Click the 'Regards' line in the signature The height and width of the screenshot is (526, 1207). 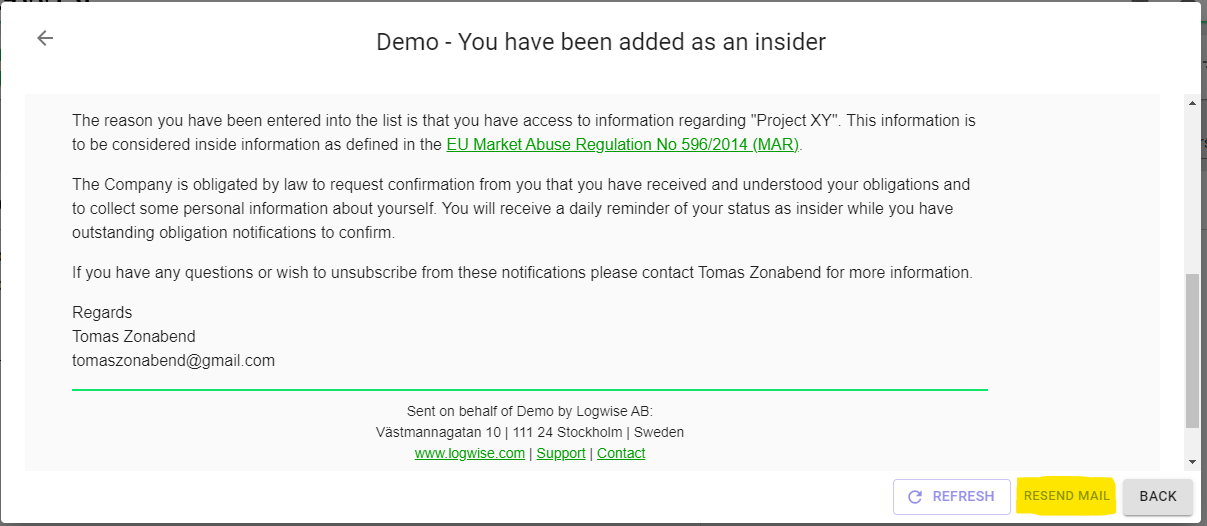click(102, 312)
